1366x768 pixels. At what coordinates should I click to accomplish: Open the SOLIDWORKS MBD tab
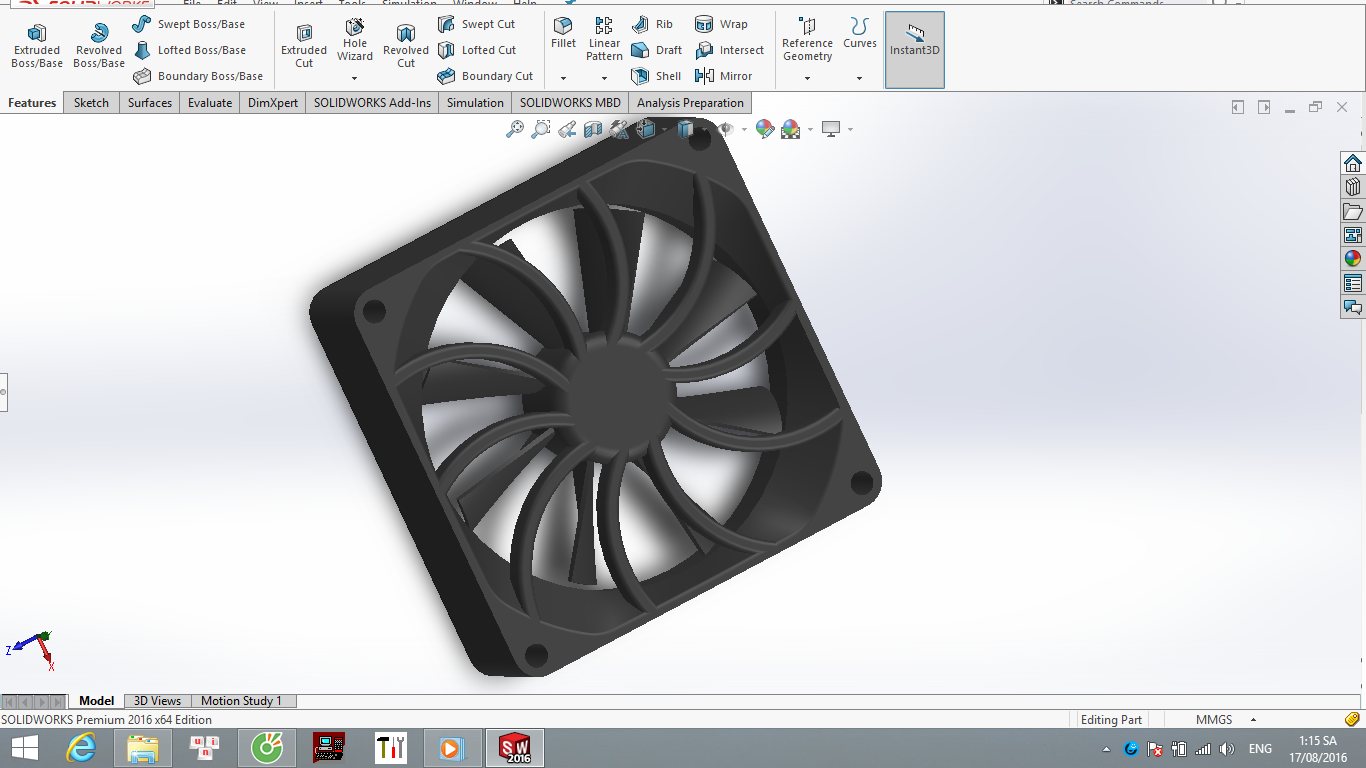click(570, 103)
